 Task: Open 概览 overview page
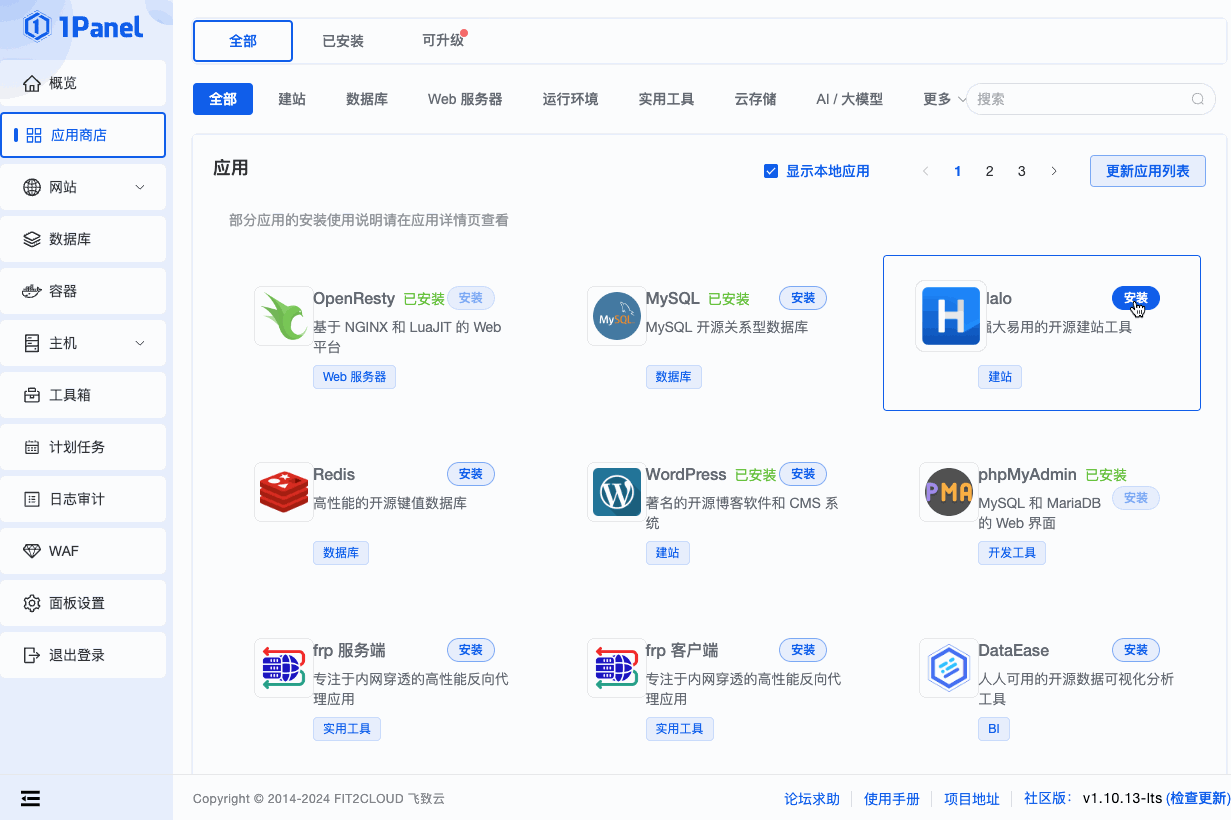point(83,83)
